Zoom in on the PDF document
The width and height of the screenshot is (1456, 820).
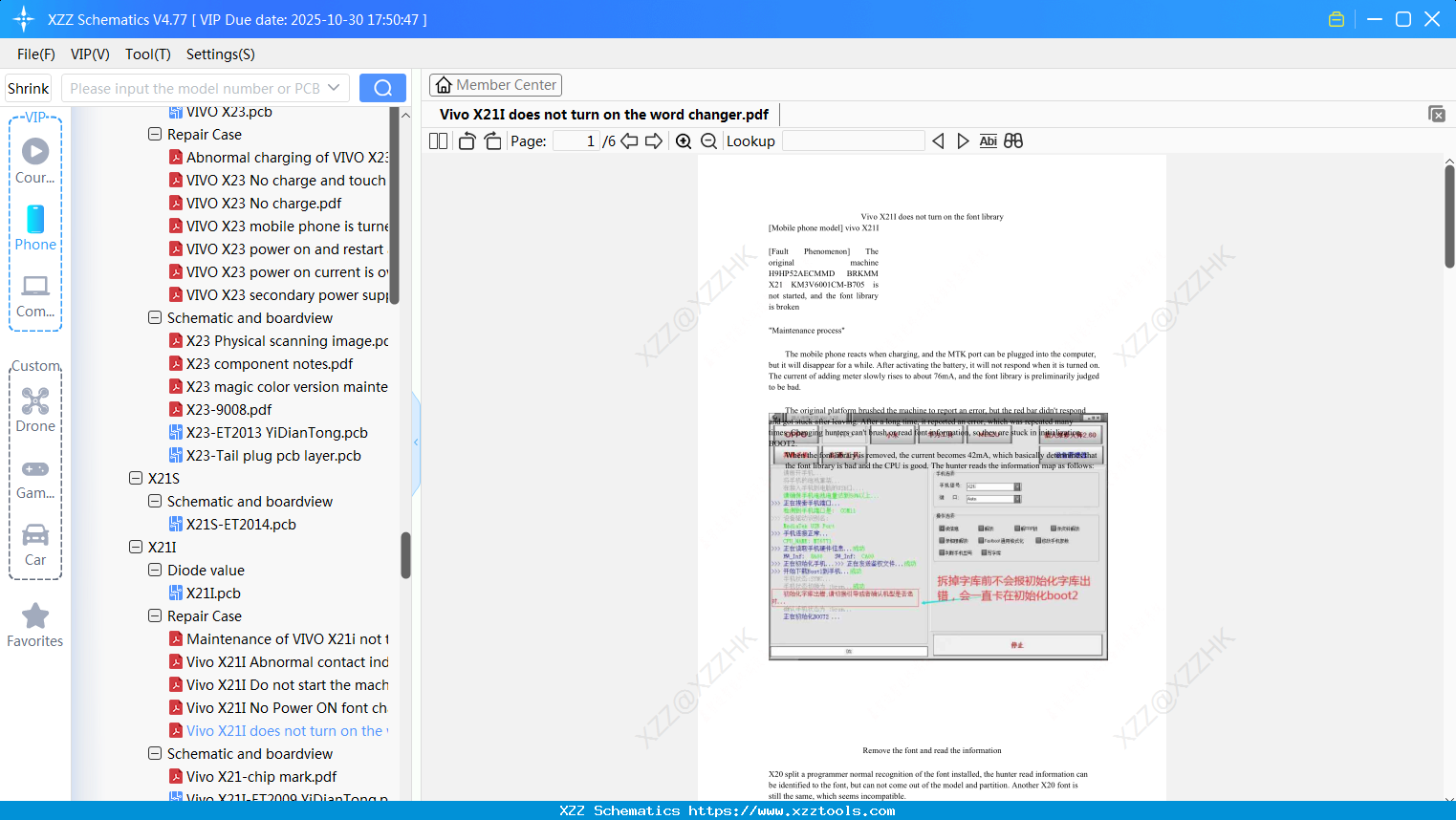[x=684, y=141]
